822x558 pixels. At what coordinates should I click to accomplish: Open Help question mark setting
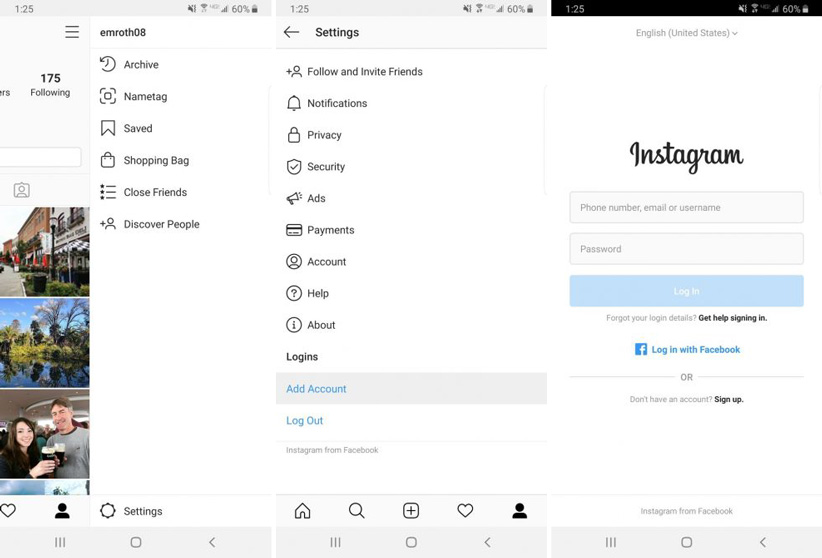coord(411,293)
